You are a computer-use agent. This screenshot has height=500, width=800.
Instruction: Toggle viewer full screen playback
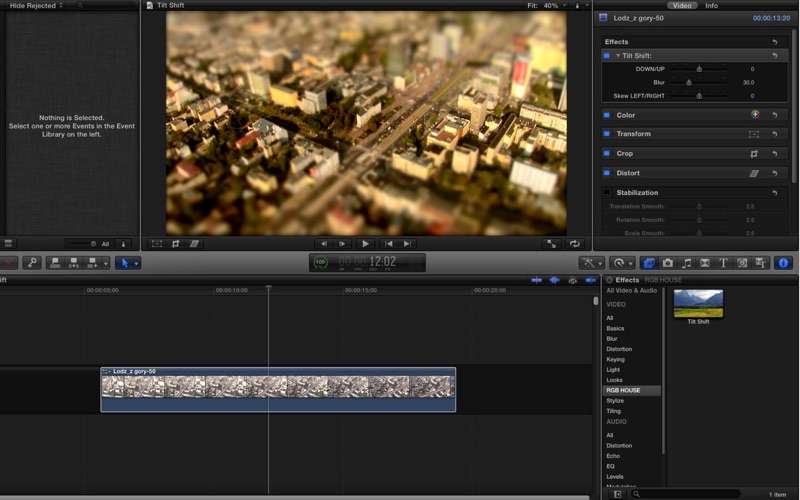[551, 243]
